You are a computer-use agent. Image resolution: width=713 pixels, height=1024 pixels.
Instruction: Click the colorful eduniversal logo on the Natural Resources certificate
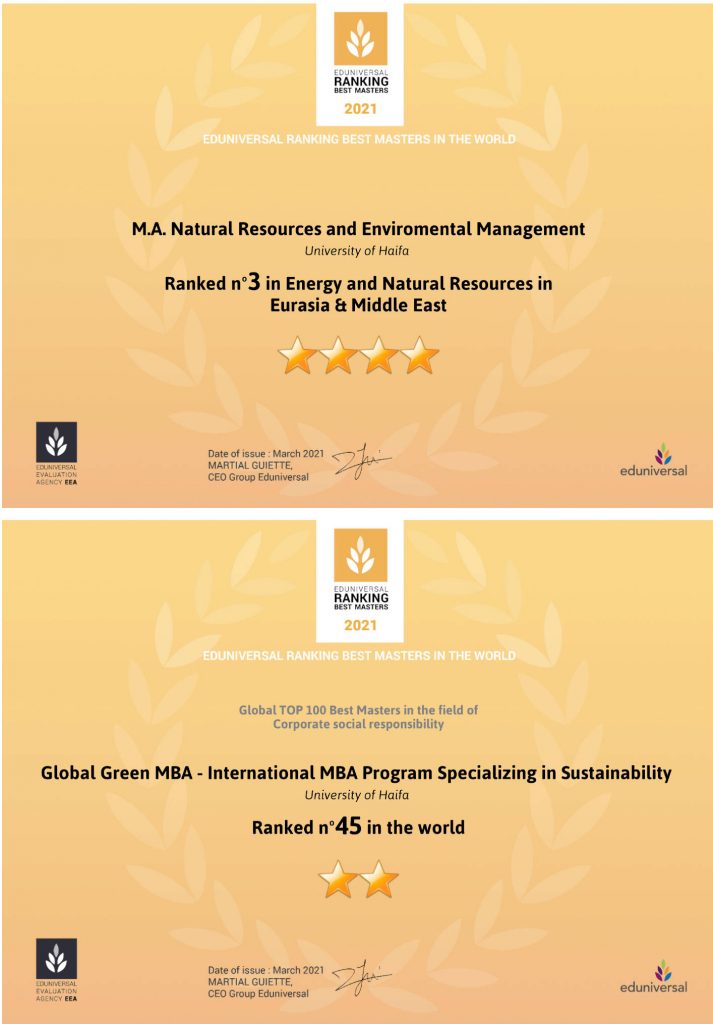[x=654, y=461]
